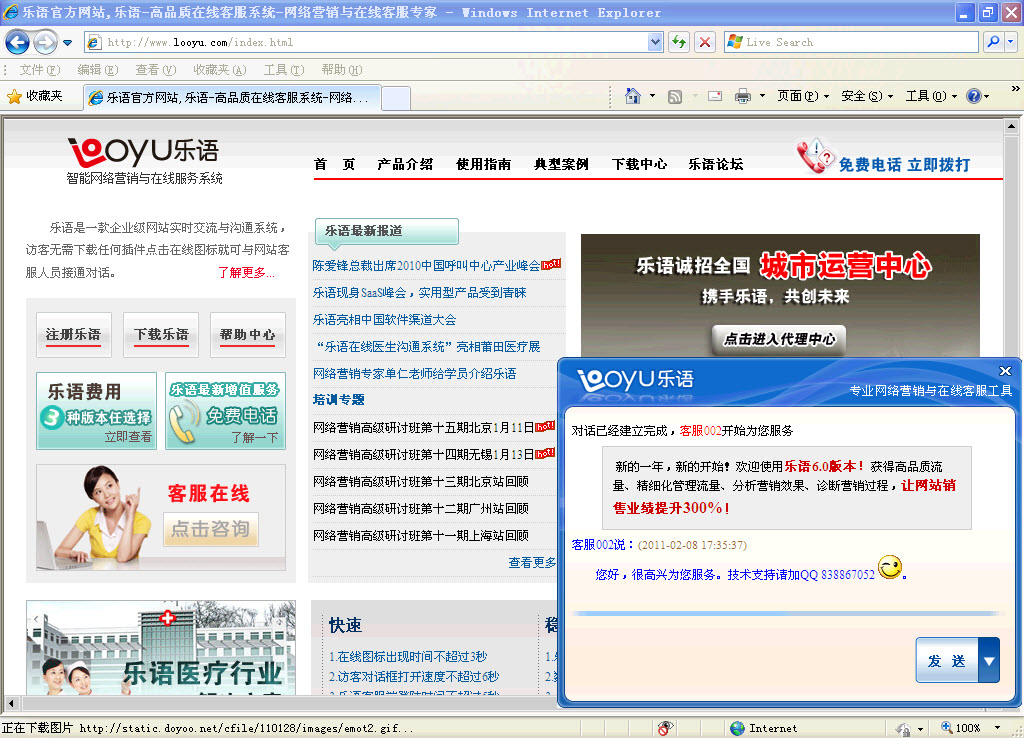Click the red 了解更多... link

pyautogui.click(x=246, y=272)
